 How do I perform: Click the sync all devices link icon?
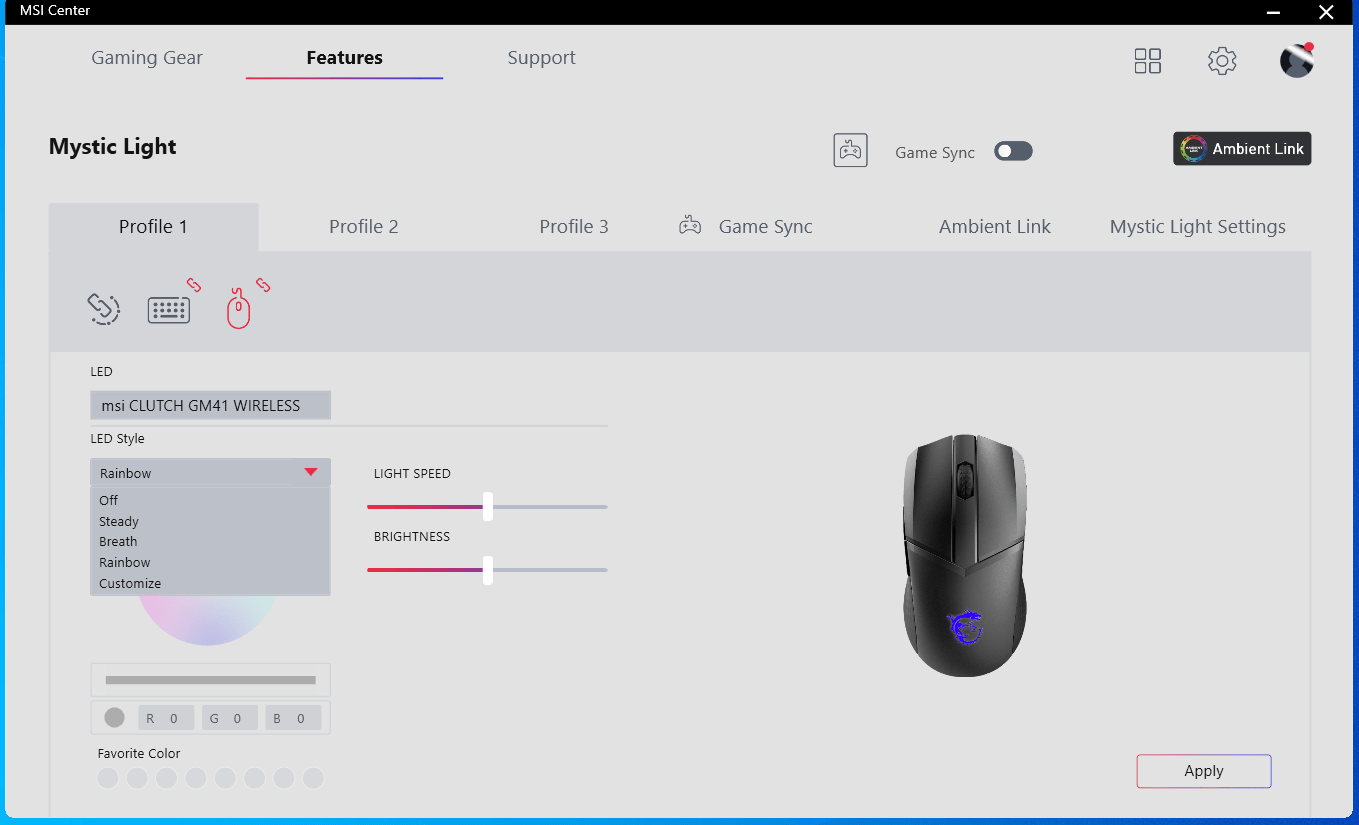pyautogui.click(x=103, y=309)
